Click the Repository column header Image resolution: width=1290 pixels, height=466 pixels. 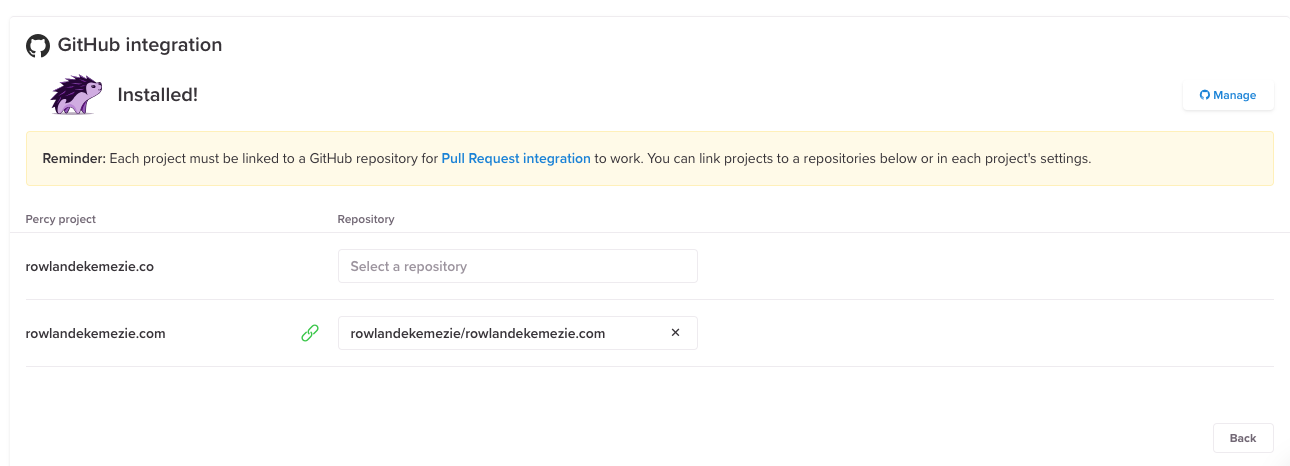pyautogui.click(x=366, y=219)
